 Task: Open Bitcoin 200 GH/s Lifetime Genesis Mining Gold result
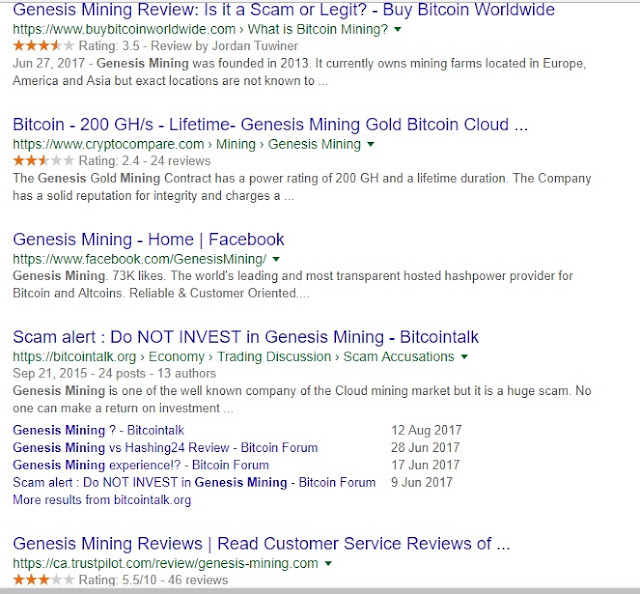(270, 124)
